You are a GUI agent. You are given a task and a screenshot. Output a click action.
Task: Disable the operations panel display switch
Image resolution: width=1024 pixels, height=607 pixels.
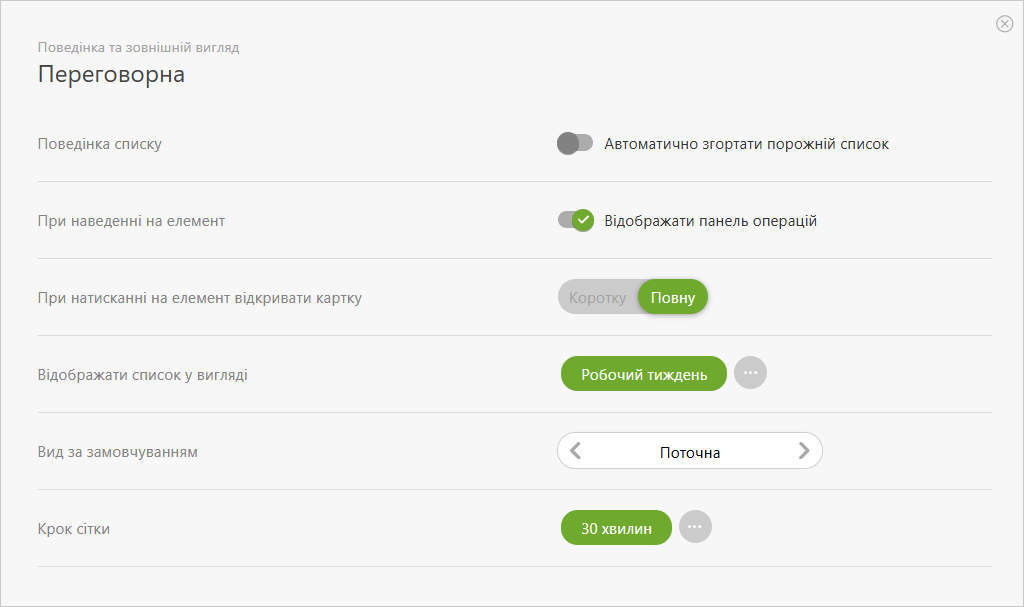[575, 221]
